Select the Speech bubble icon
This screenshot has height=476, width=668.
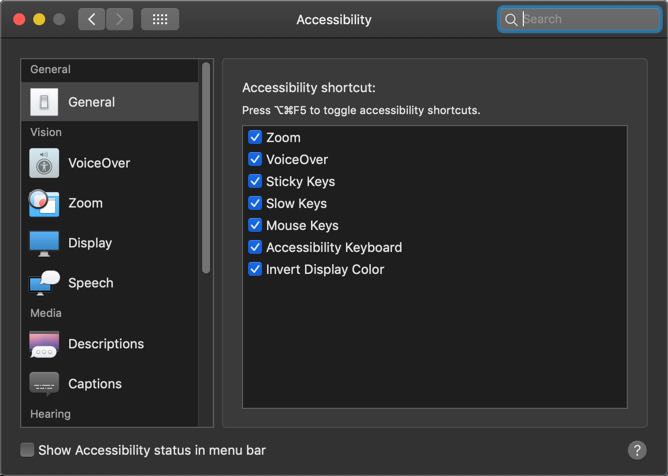44,283
